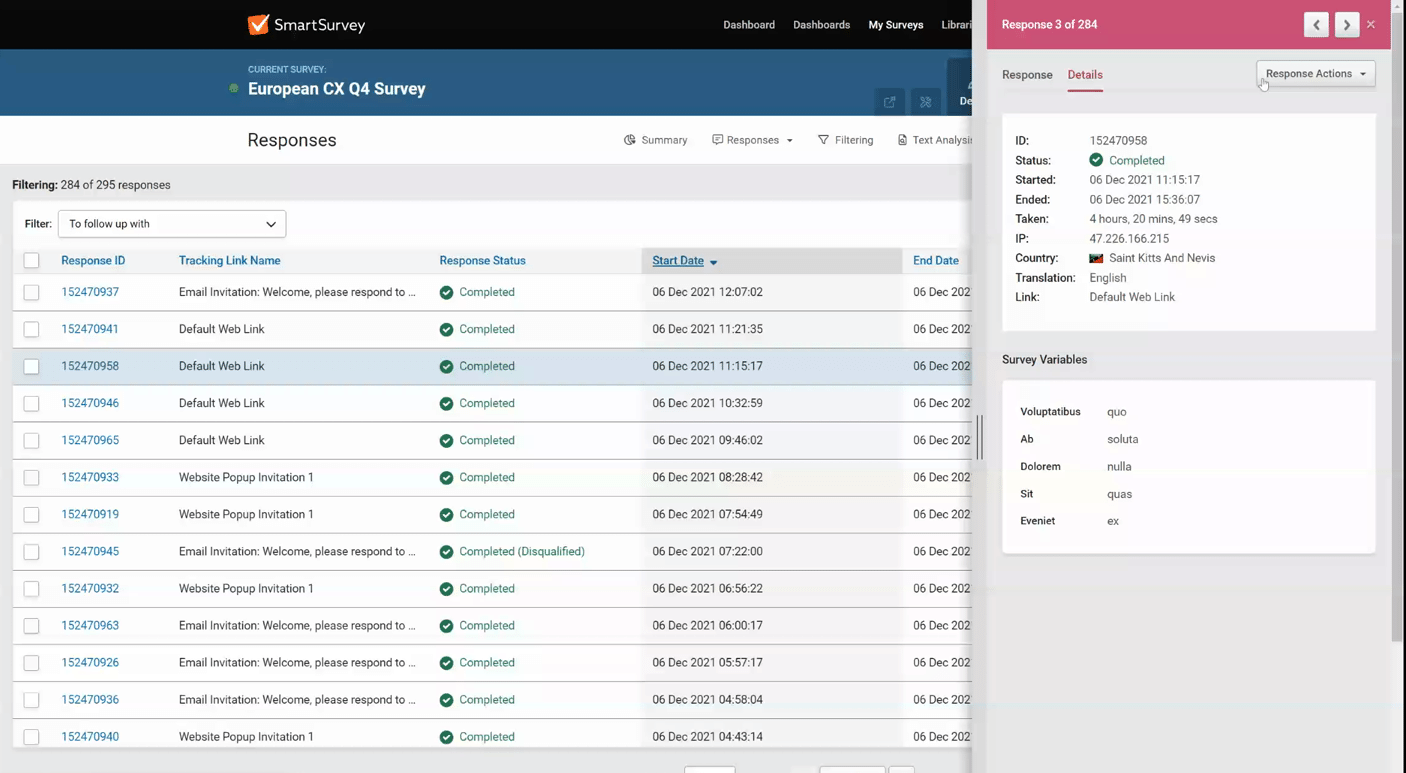The width and height of the screenshot is (1406, 773).
Task: Open the survey external link icon
Action: coord(889,102)
